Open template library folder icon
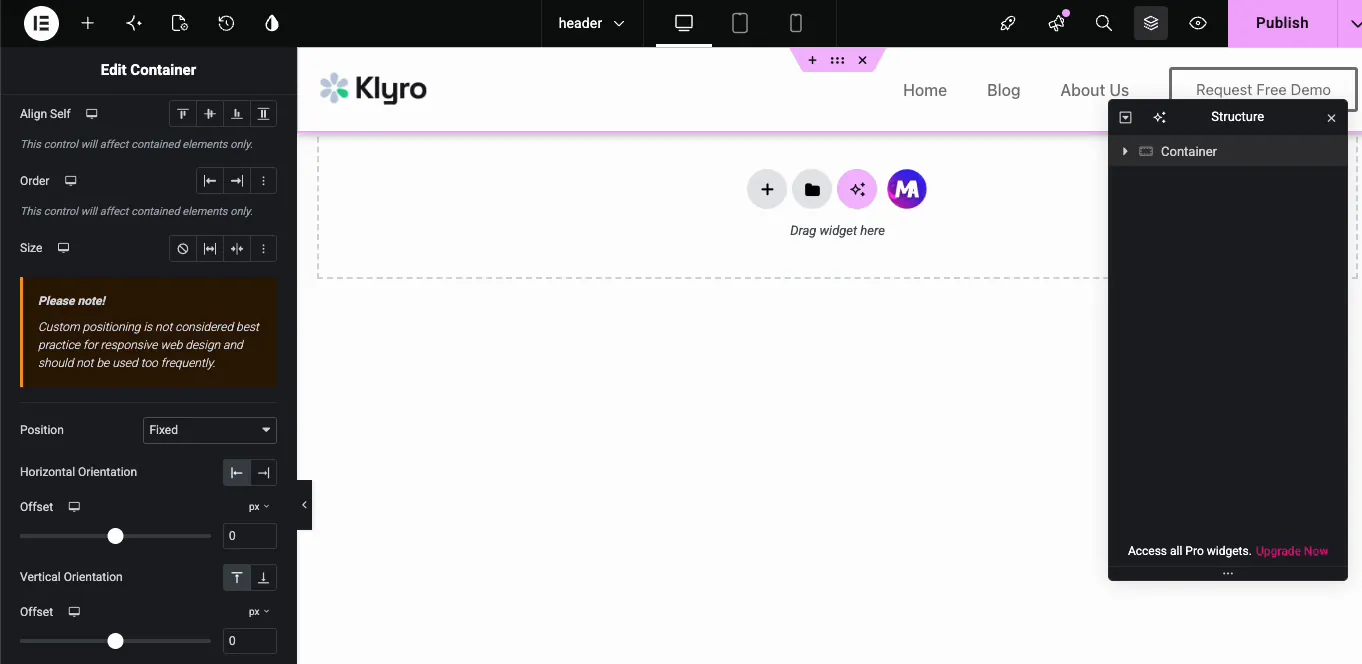The width and height of the screenshot is (1362, 664). [812, 189]
